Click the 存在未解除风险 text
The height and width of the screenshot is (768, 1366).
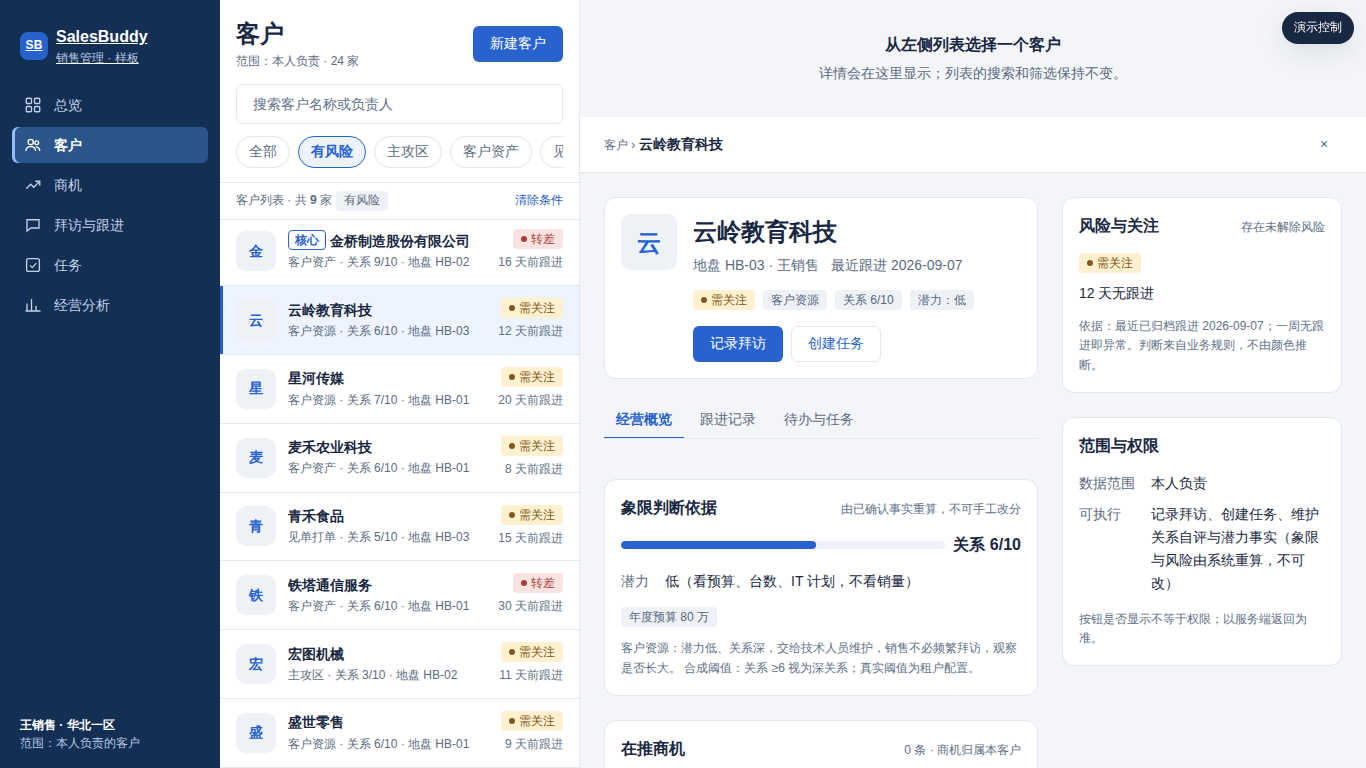[x=1283, y=227]
